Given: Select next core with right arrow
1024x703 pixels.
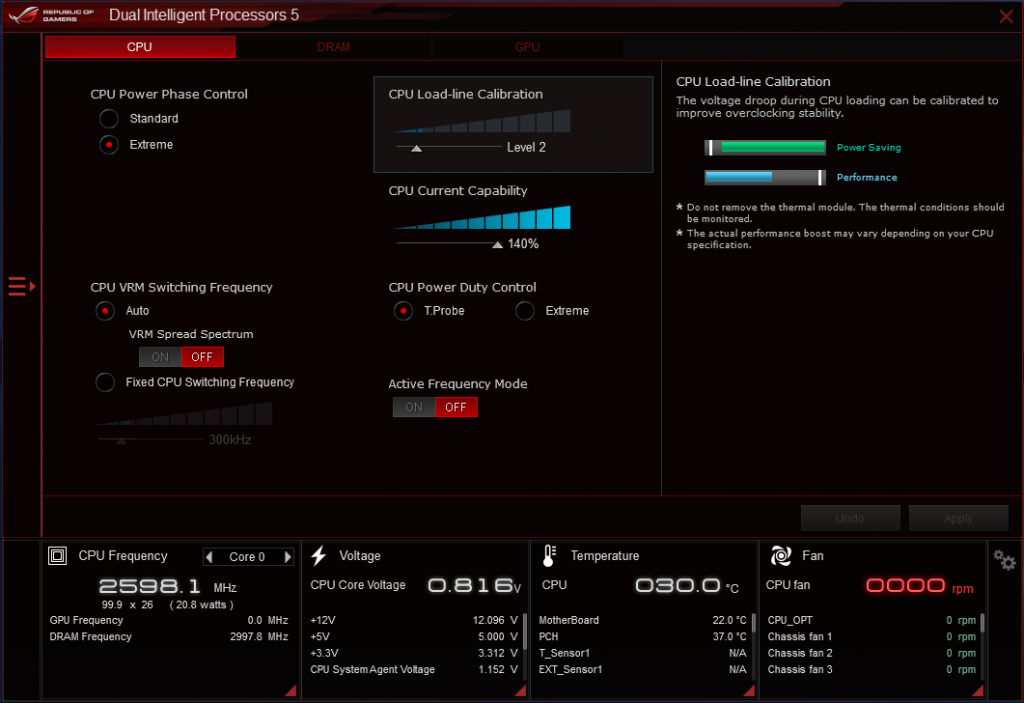Looking at the screenshot, I should (288, 557).
